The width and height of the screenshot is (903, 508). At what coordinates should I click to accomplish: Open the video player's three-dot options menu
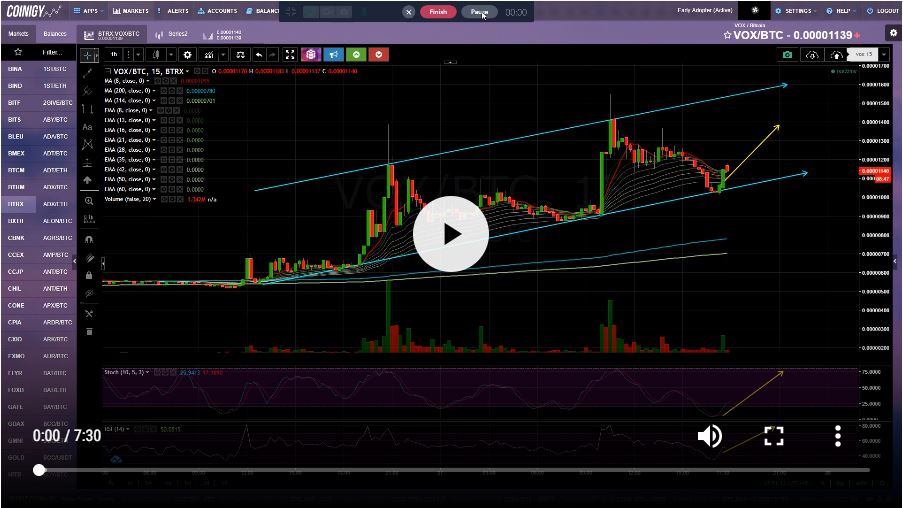[837, 436]
